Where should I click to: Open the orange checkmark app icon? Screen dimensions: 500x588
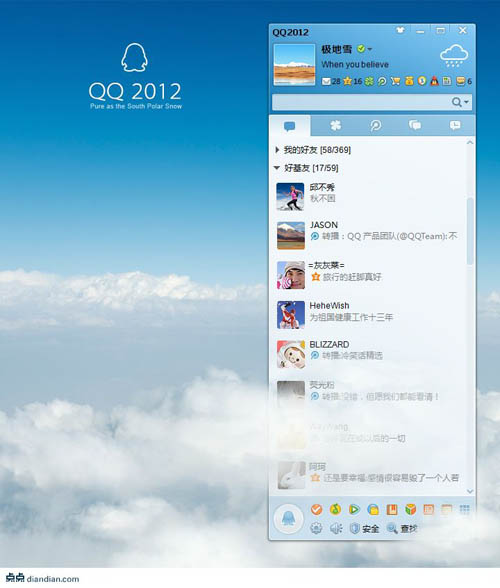tap(317, 509)
